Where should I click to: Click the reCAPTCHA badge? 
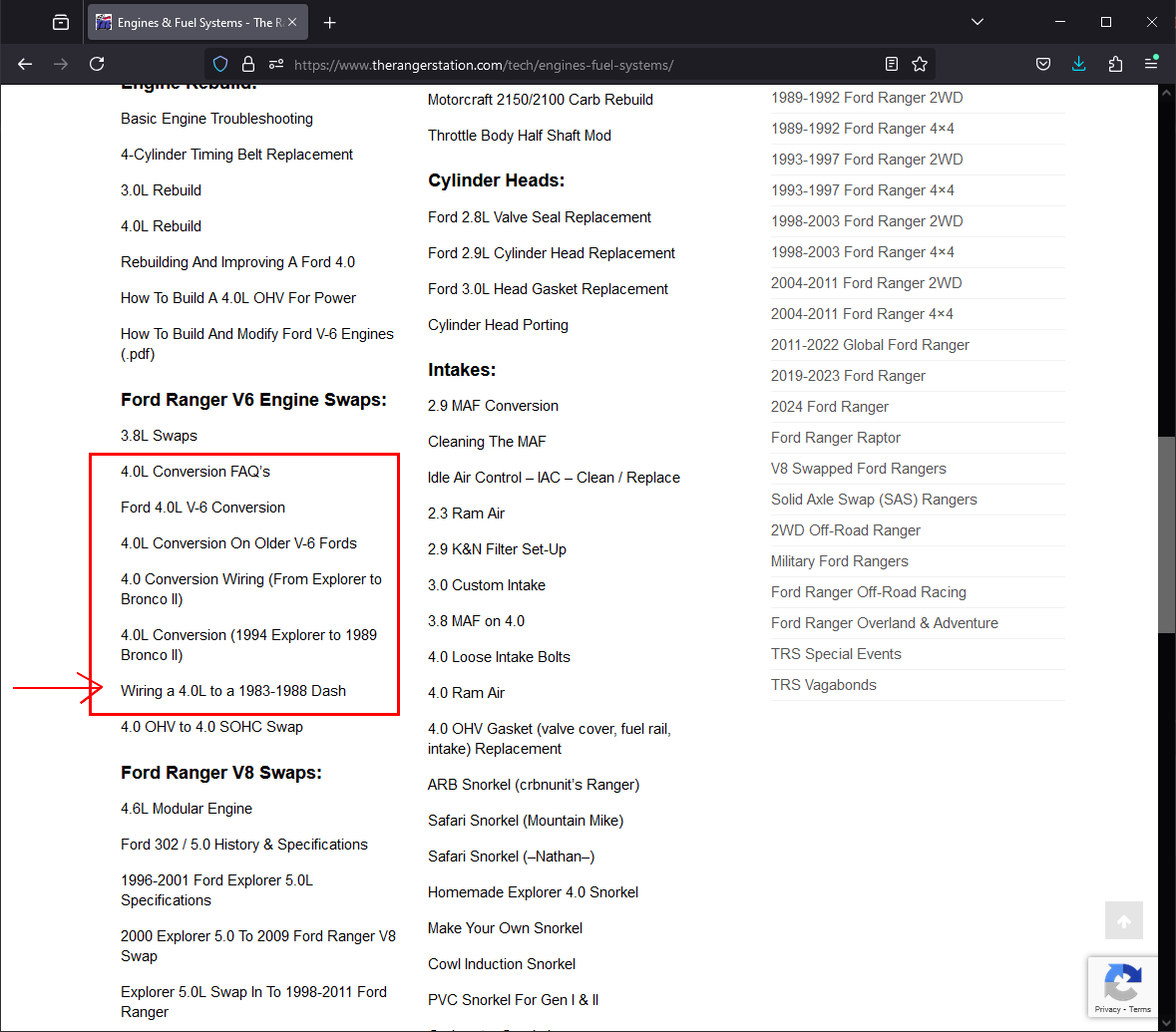1123,987
